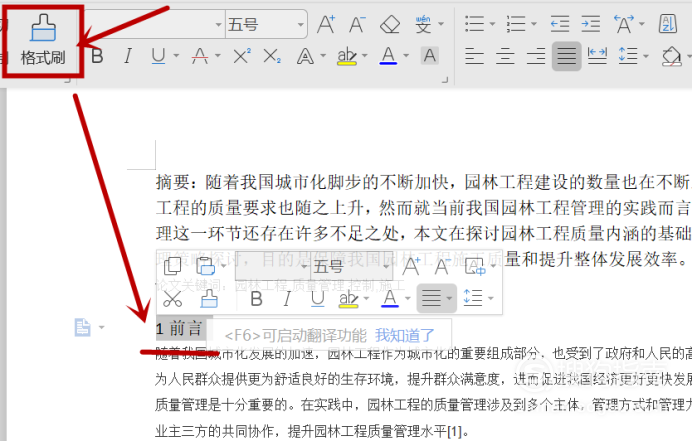692x441 pixels.
Task: Apply bulleted list in ribbon
Action: (474, 24)
